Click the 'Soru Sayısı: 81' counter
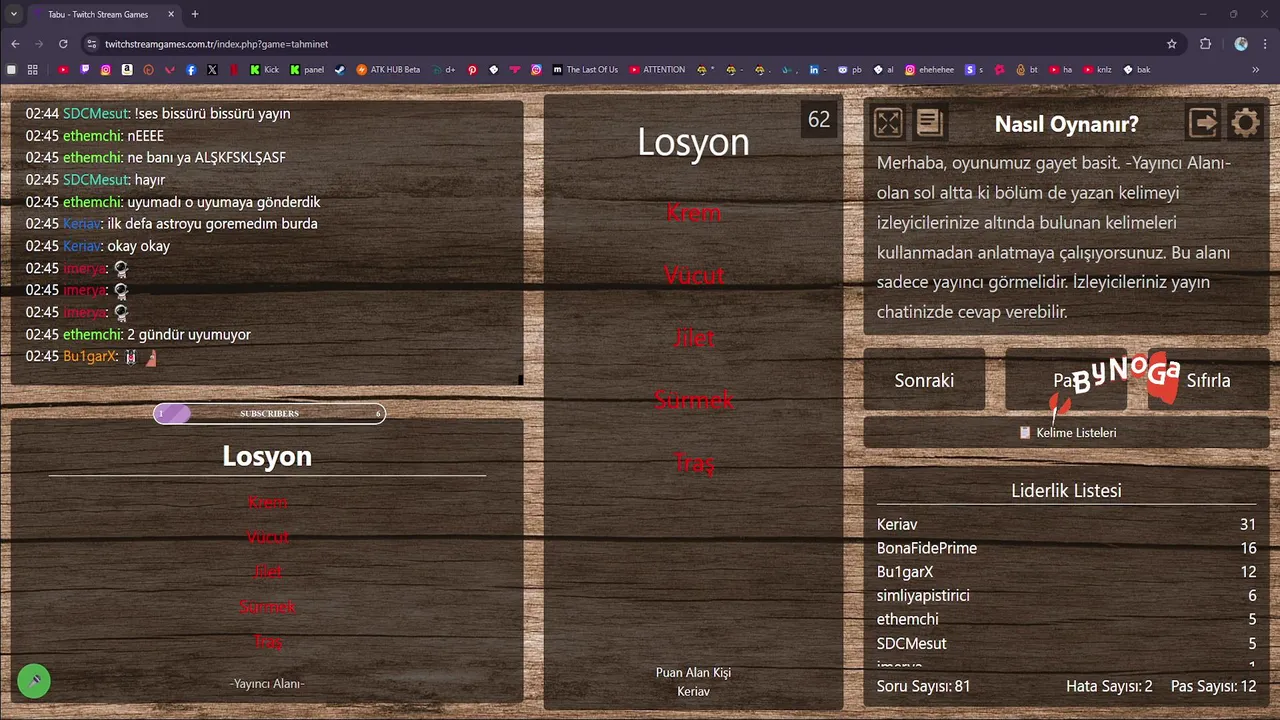Viewport: 1280px width, 720px height. (x=923, y=686)
